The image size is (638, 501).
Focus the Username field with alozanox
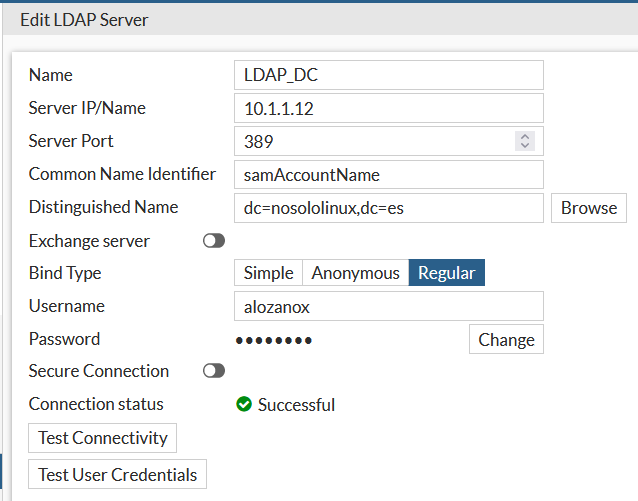(388, 306)
